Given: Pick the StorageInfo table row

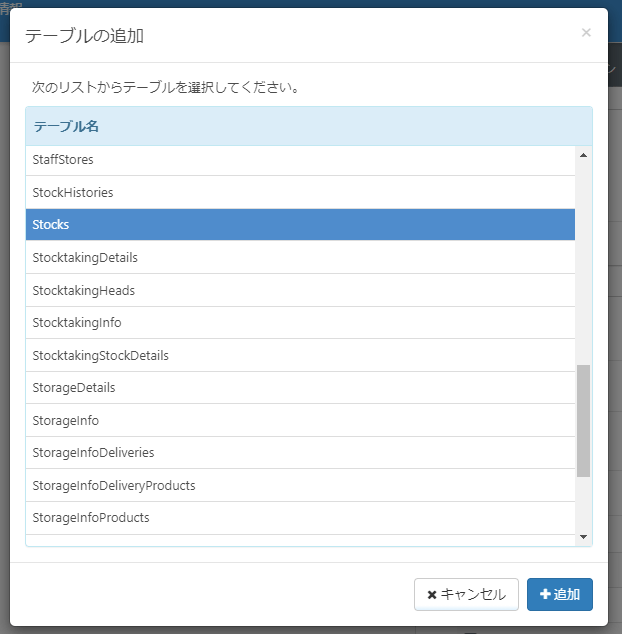Looking at the screenshot, I should tap(300, 420).
